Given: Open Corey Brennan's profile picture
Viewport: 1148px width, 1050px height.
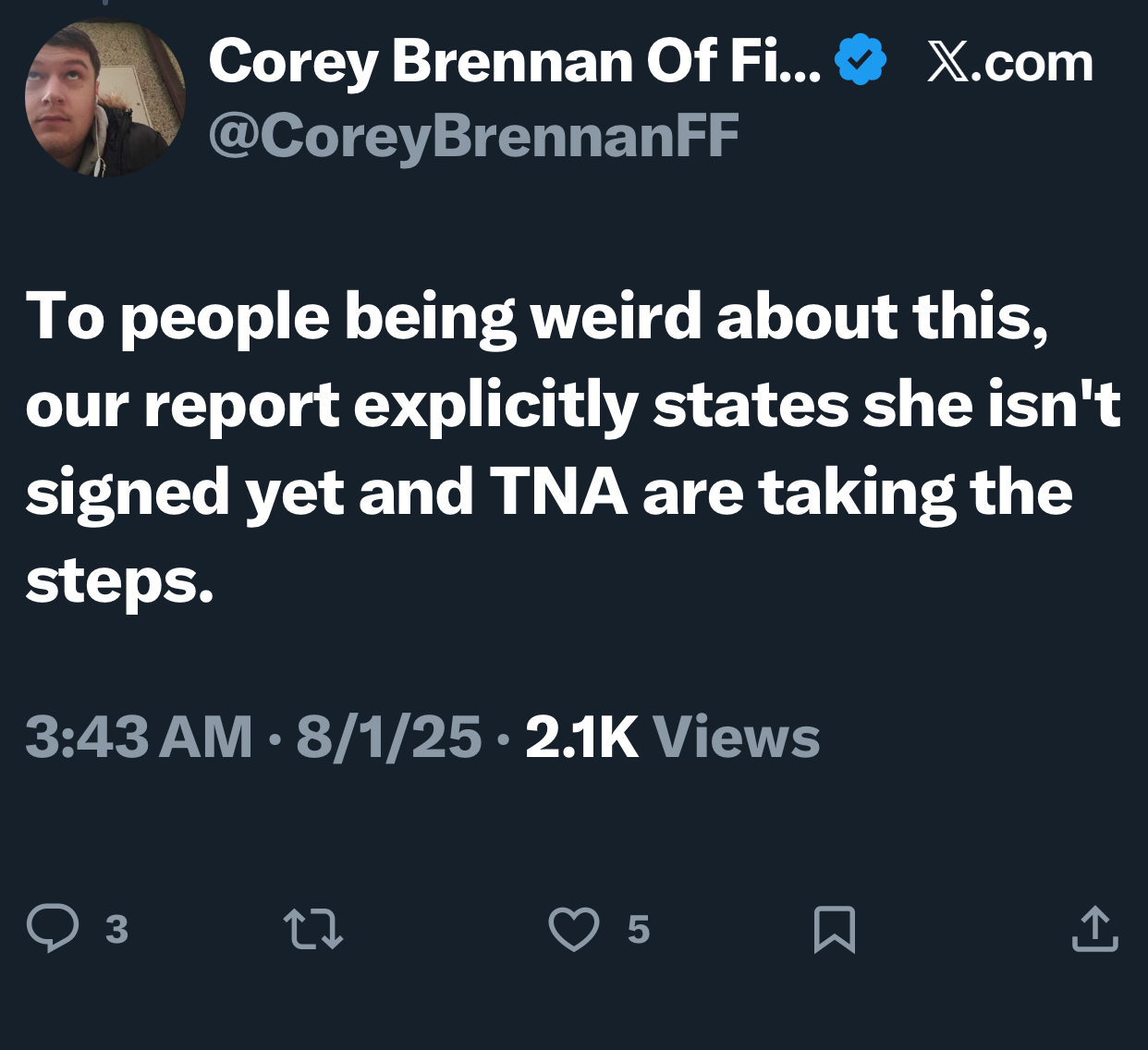Looking at the screenshot, I should pos(104,98).
